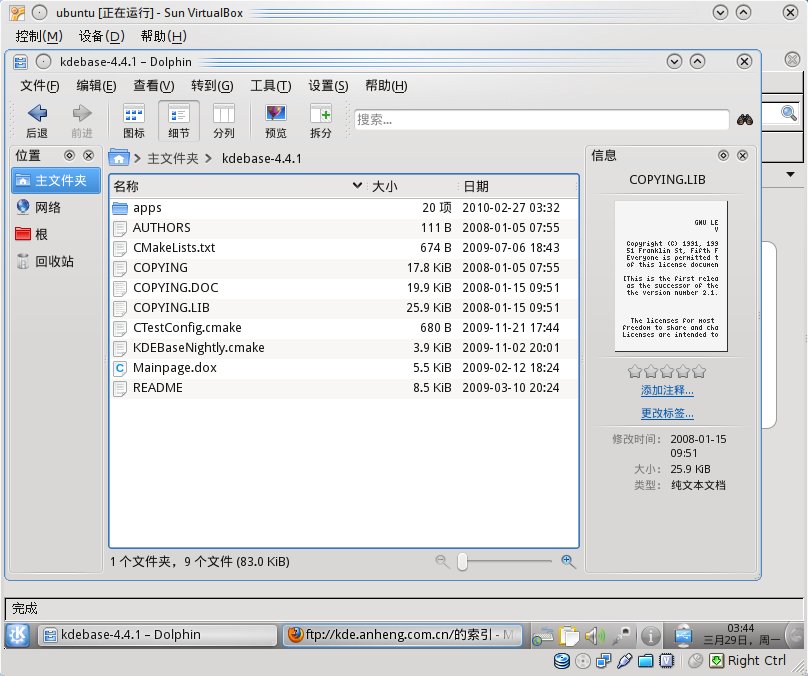
Task: Open 网络 network place
Action: pyautogui.click(x=56, y=207)
